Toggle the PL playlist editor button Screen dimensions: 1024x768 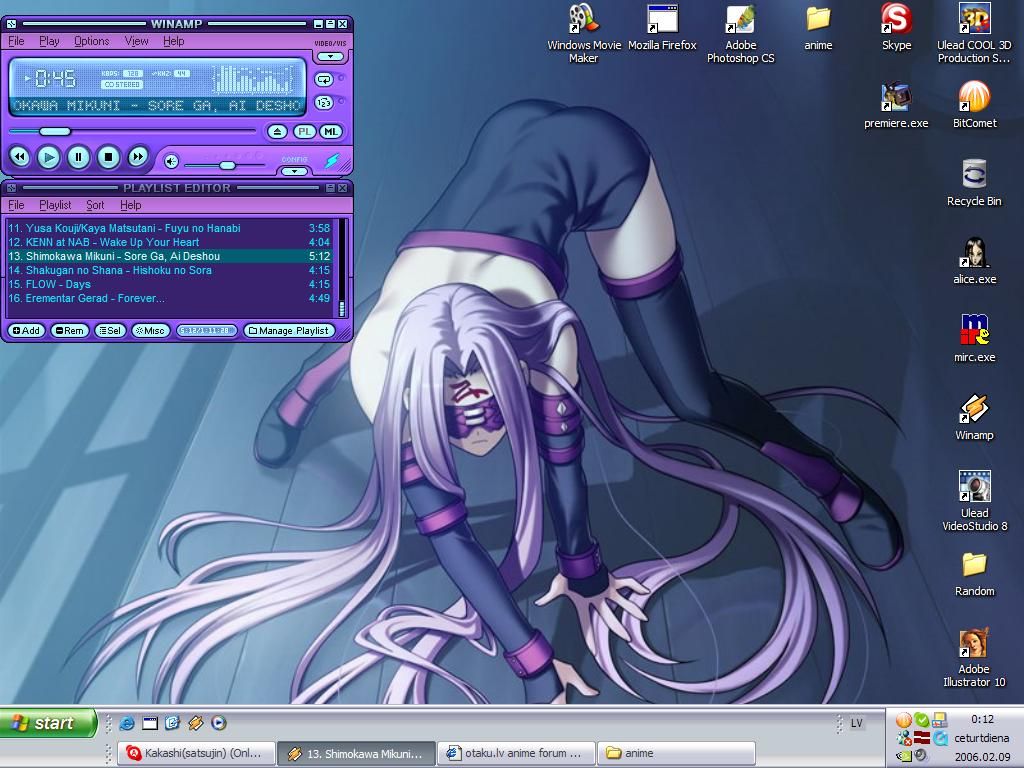click(x=304, y=131)
